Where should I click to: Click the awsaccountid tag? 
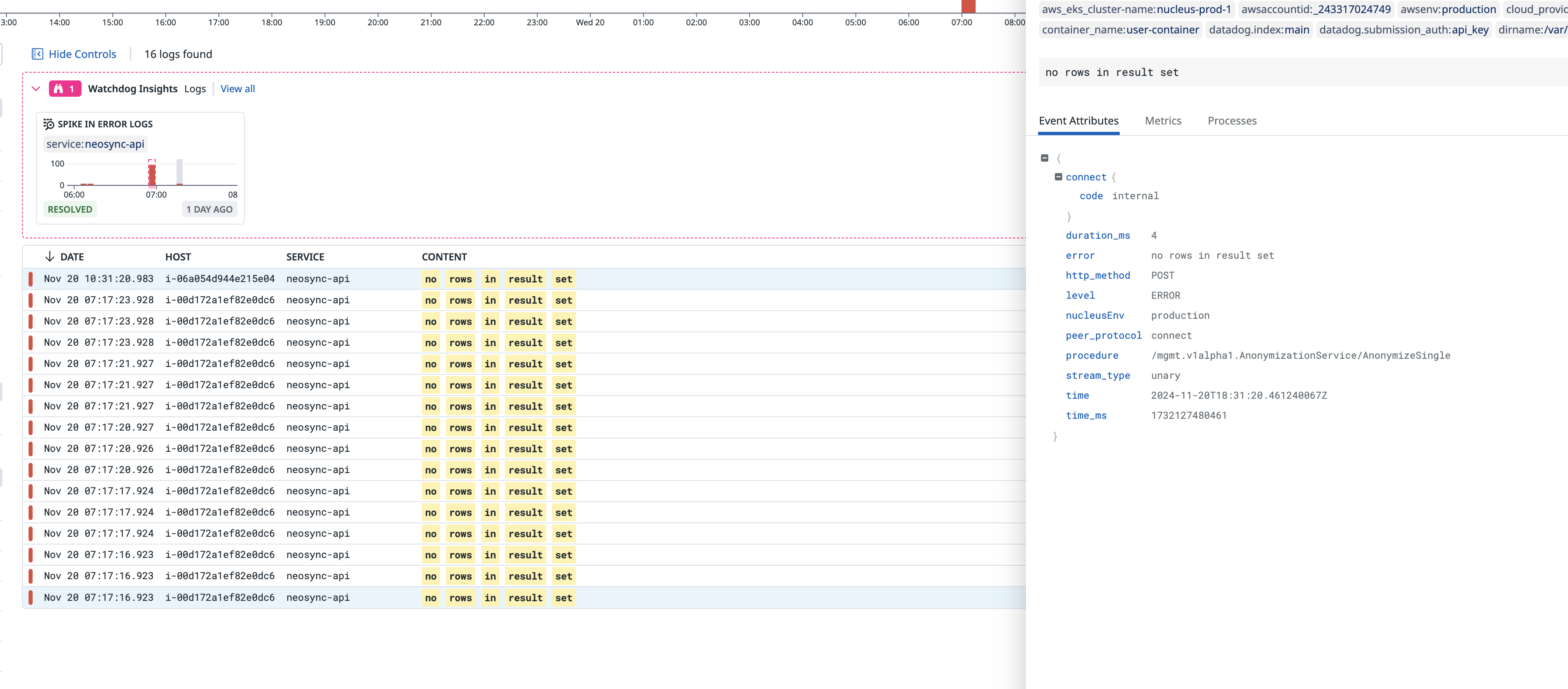pyautogui.click(x=1316, y=9)
